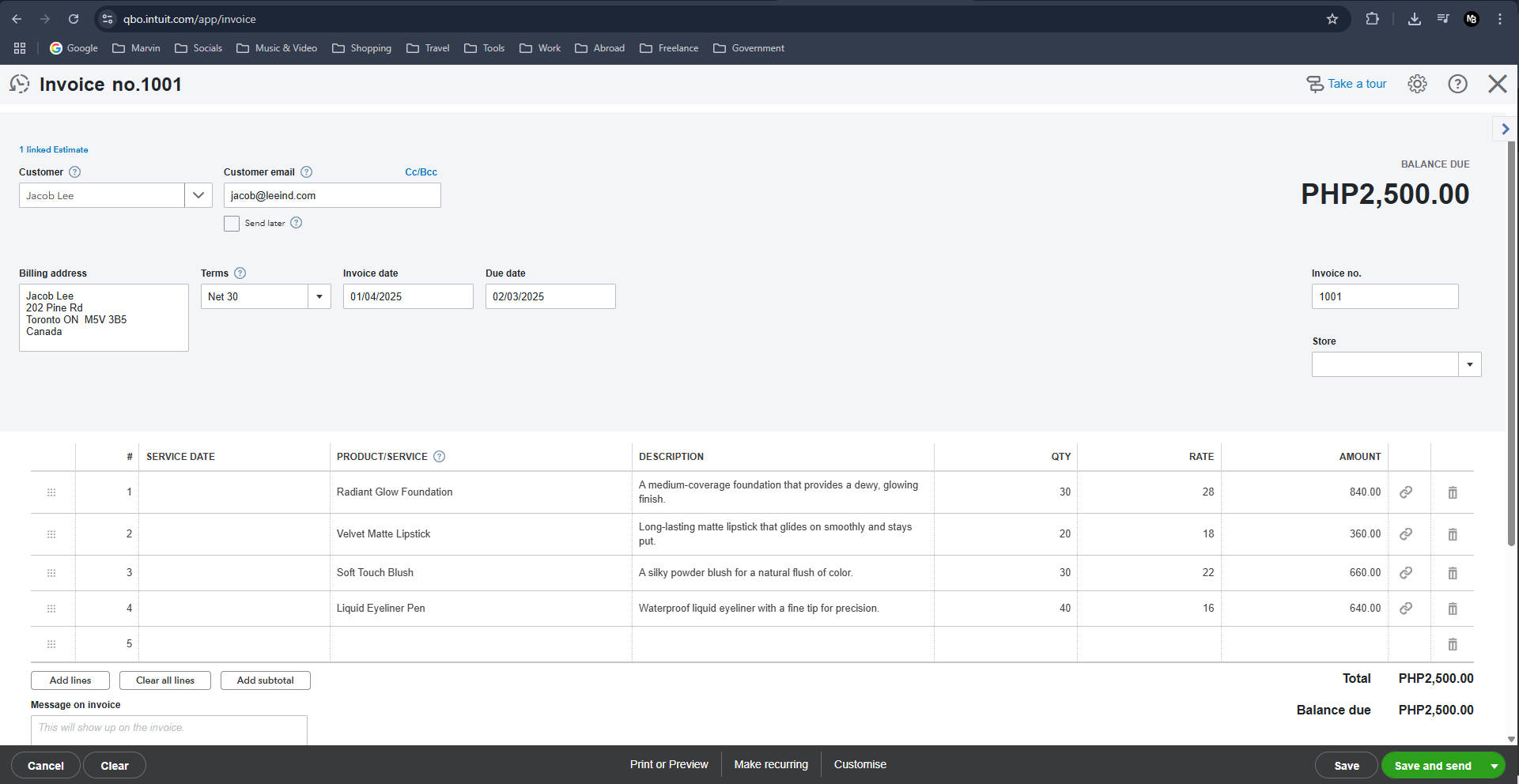Click the Add subtotal button
This screenshot has height=784, width=1519.
click(x=266, y=680)
